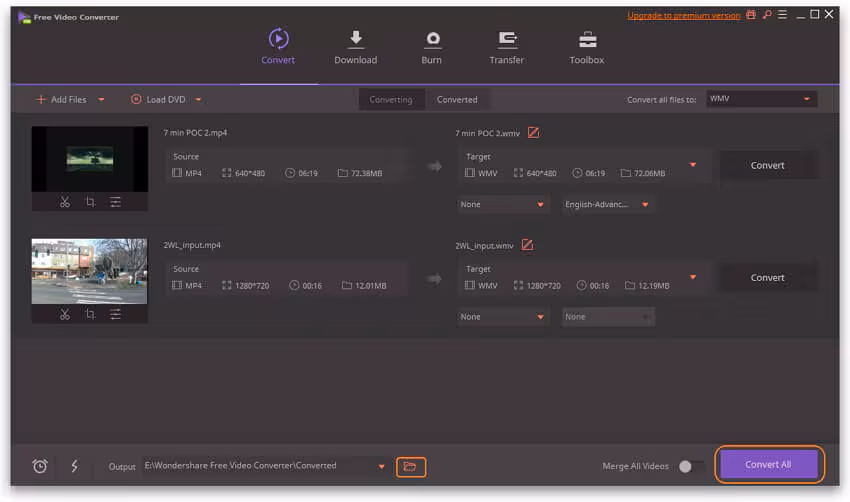Open English-Advanc... audio track dropdown
Screen dimensions: 850x502
(x=607, y=204)
